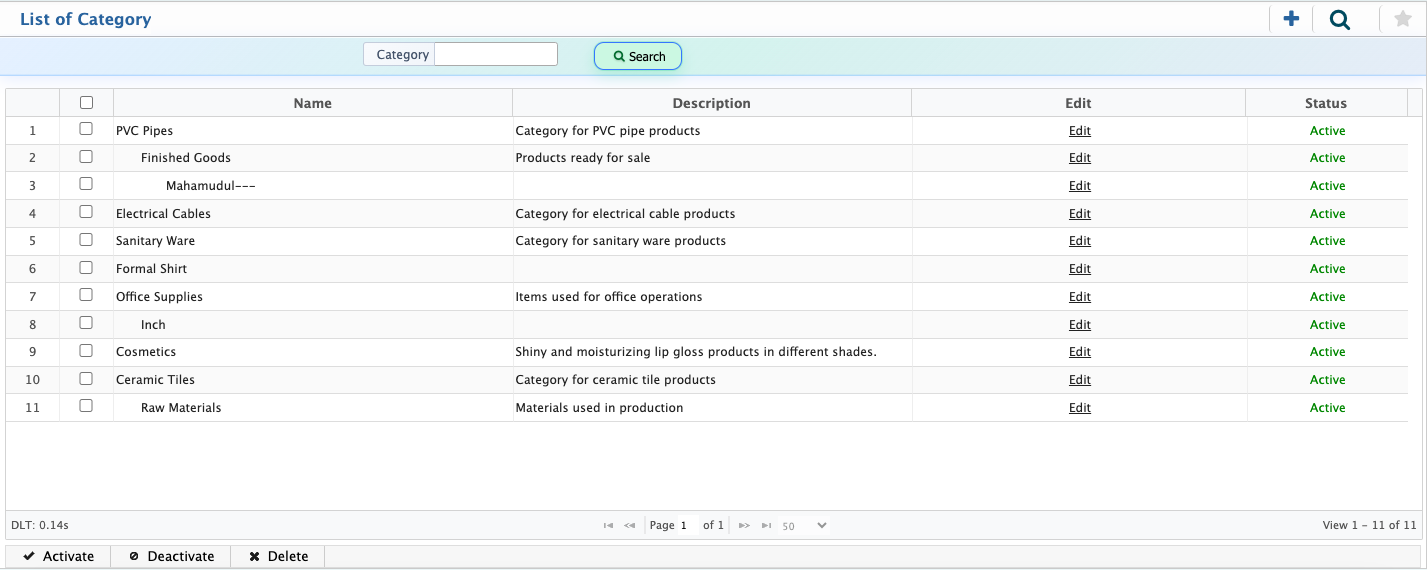Screen dimensions: 1427x570
Task: Click Edit link in Inch row
Action: (x=1080, y=325)
